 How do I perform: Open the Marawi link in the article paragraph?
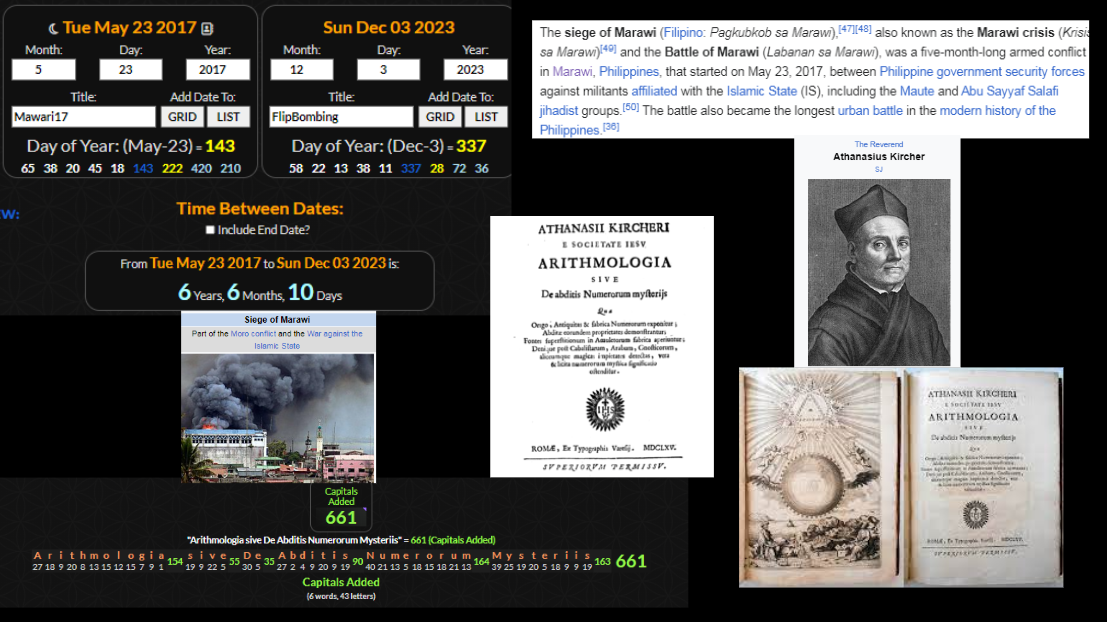click(573, 71)
